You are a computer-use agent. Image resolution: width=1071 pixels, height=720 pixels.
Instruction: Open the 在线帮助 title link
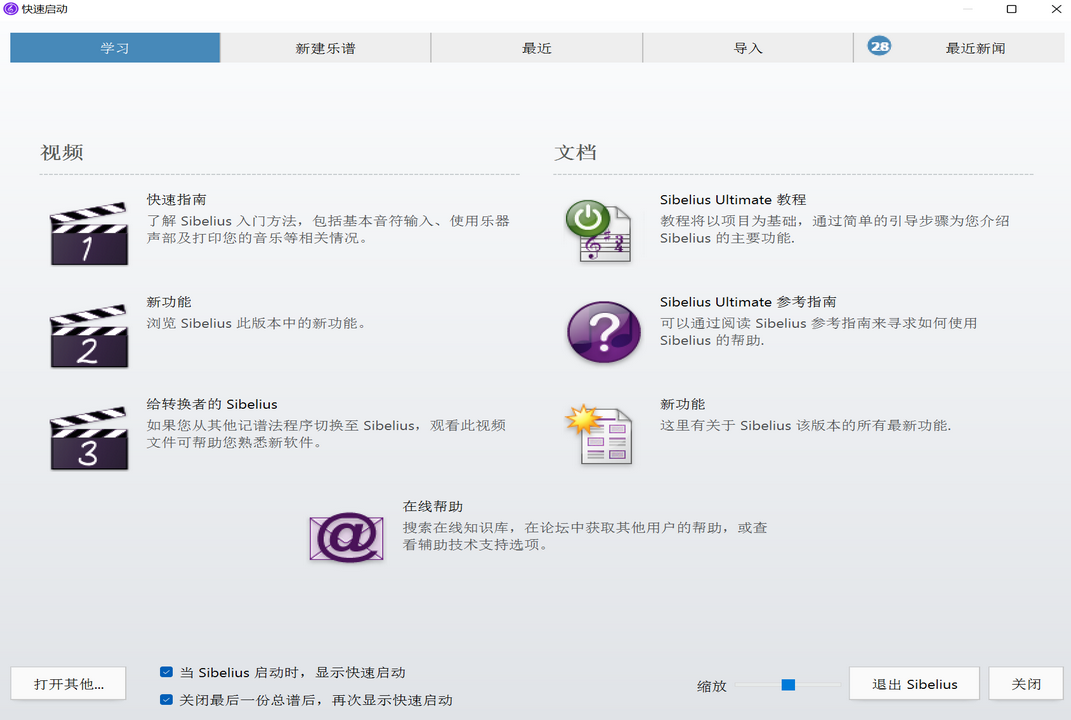coord(432,506)
